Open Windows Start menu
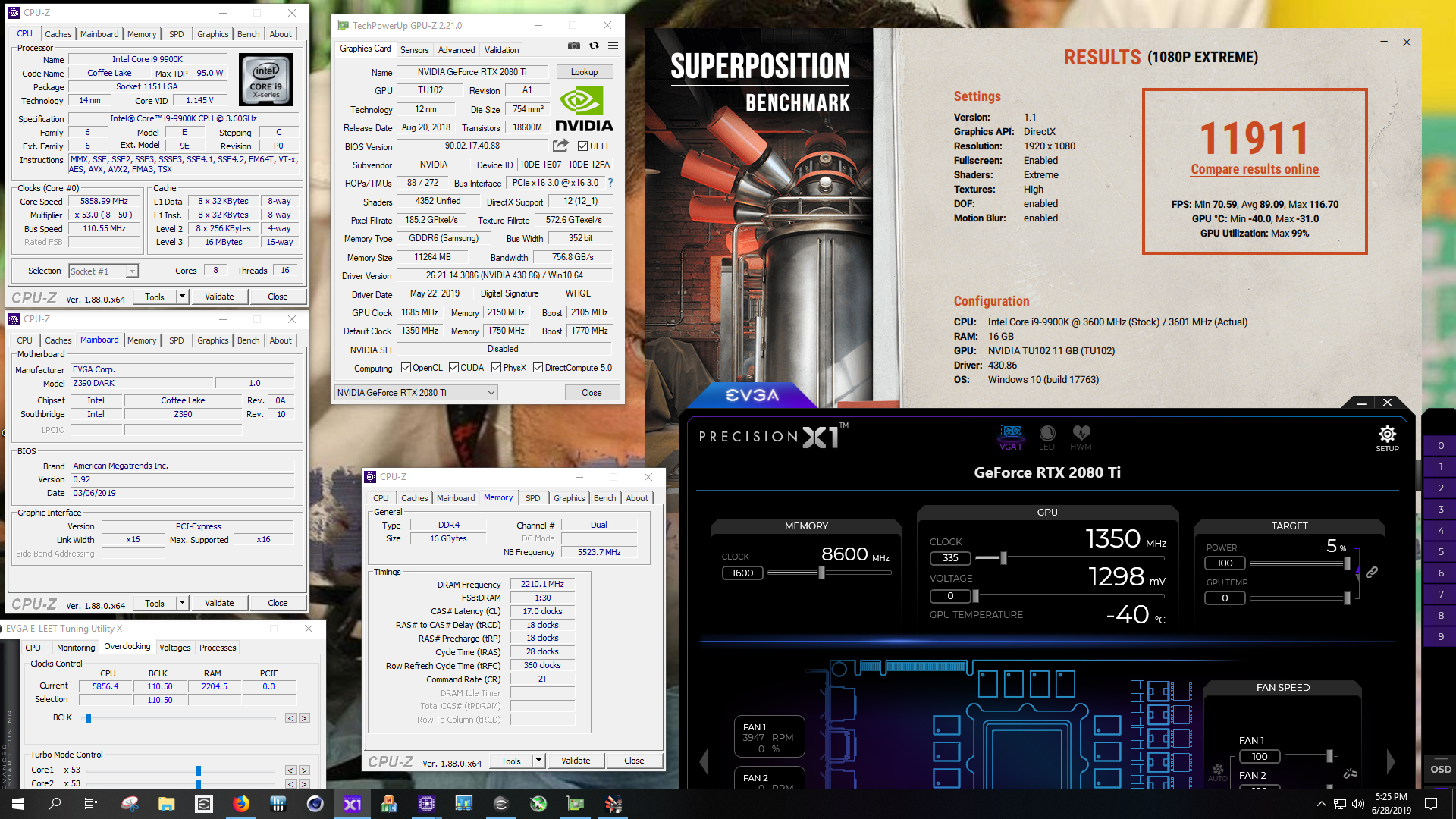 (18, 804)
